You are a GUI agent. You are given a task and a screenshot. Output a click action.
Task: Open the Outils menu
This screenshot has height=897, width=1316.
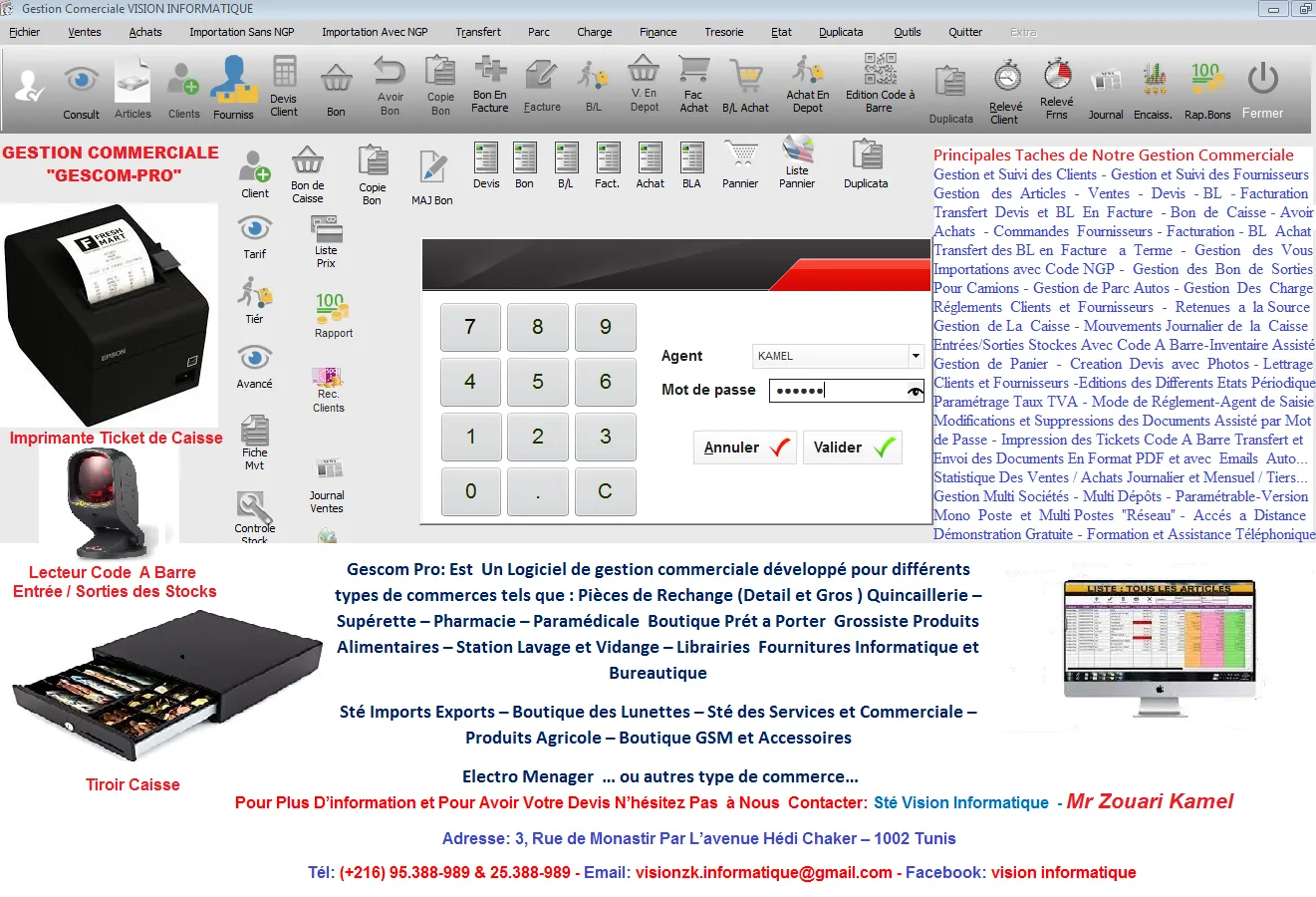(907, 32)
